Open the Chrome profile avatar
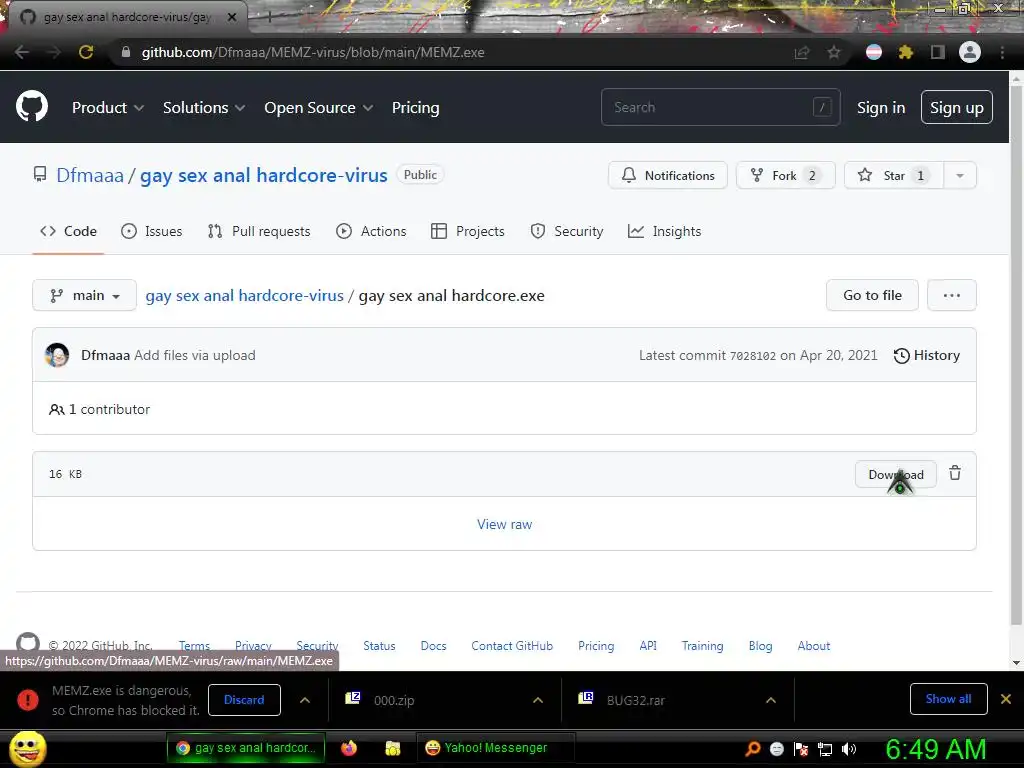Screen dimensions: 1024x768 coord(970,52)
